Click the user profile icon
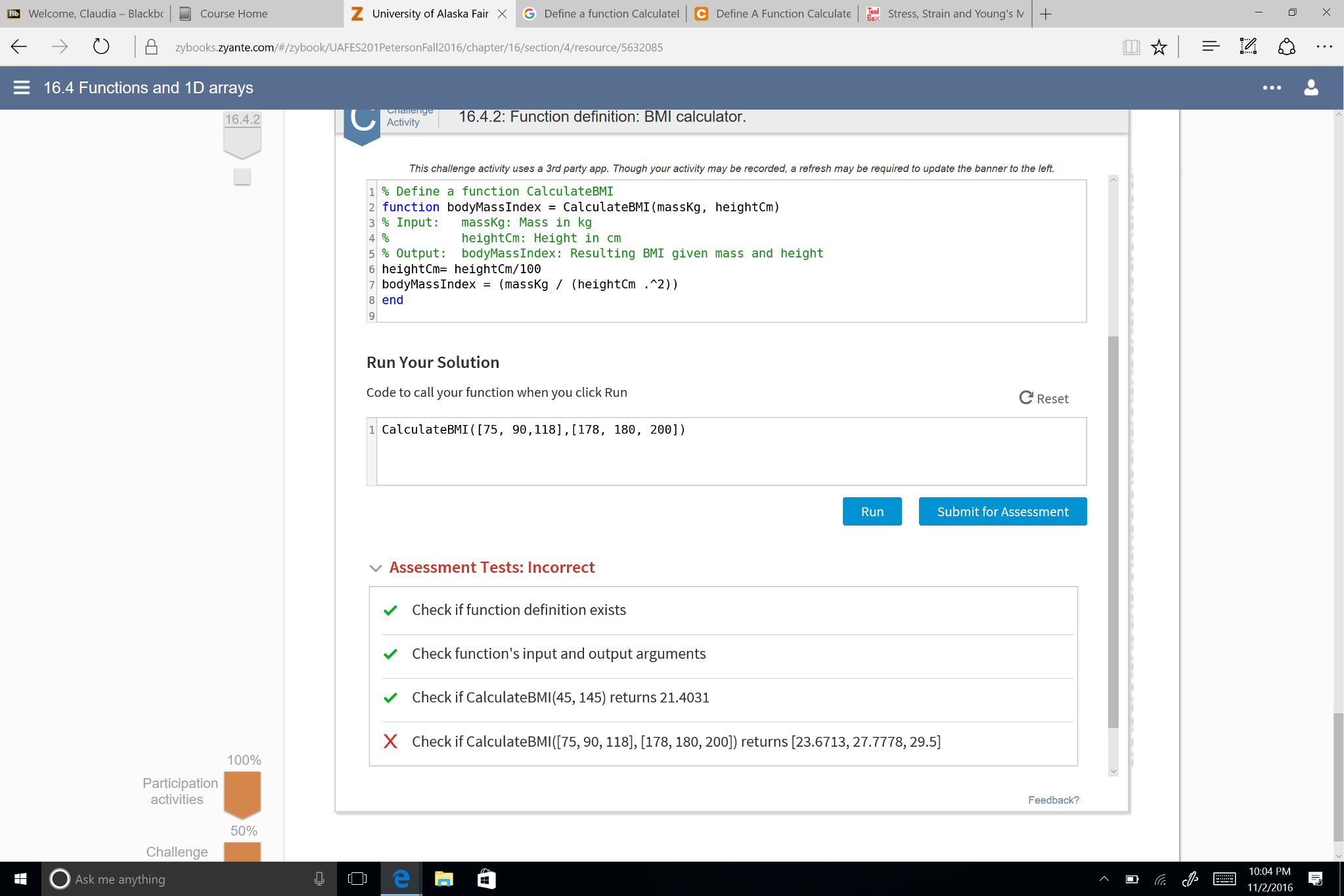 1310,87
